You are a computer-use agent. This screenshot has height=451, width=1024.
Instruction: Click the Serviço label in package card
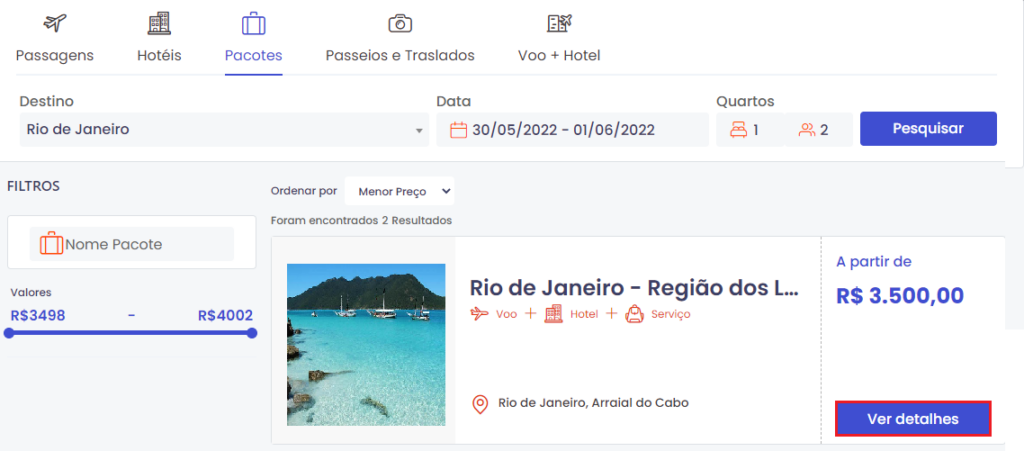(x=671, y=314)
